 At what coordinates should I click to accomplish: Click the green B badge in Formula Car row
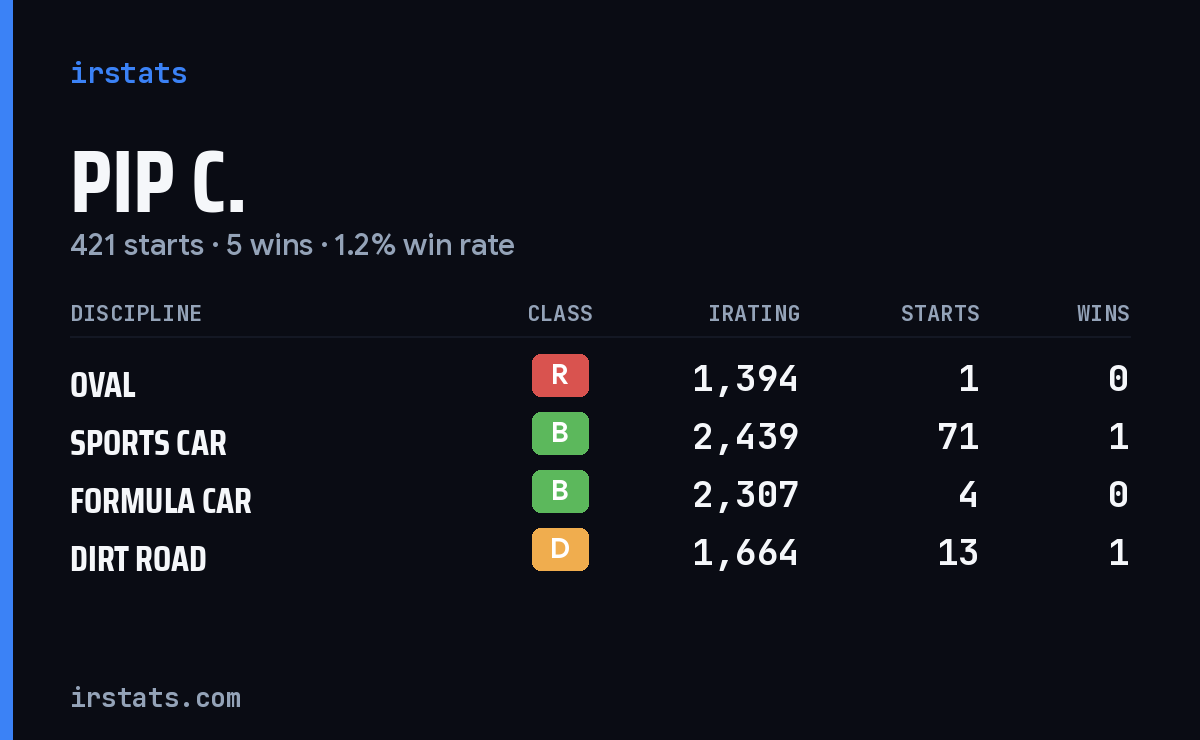560,491
